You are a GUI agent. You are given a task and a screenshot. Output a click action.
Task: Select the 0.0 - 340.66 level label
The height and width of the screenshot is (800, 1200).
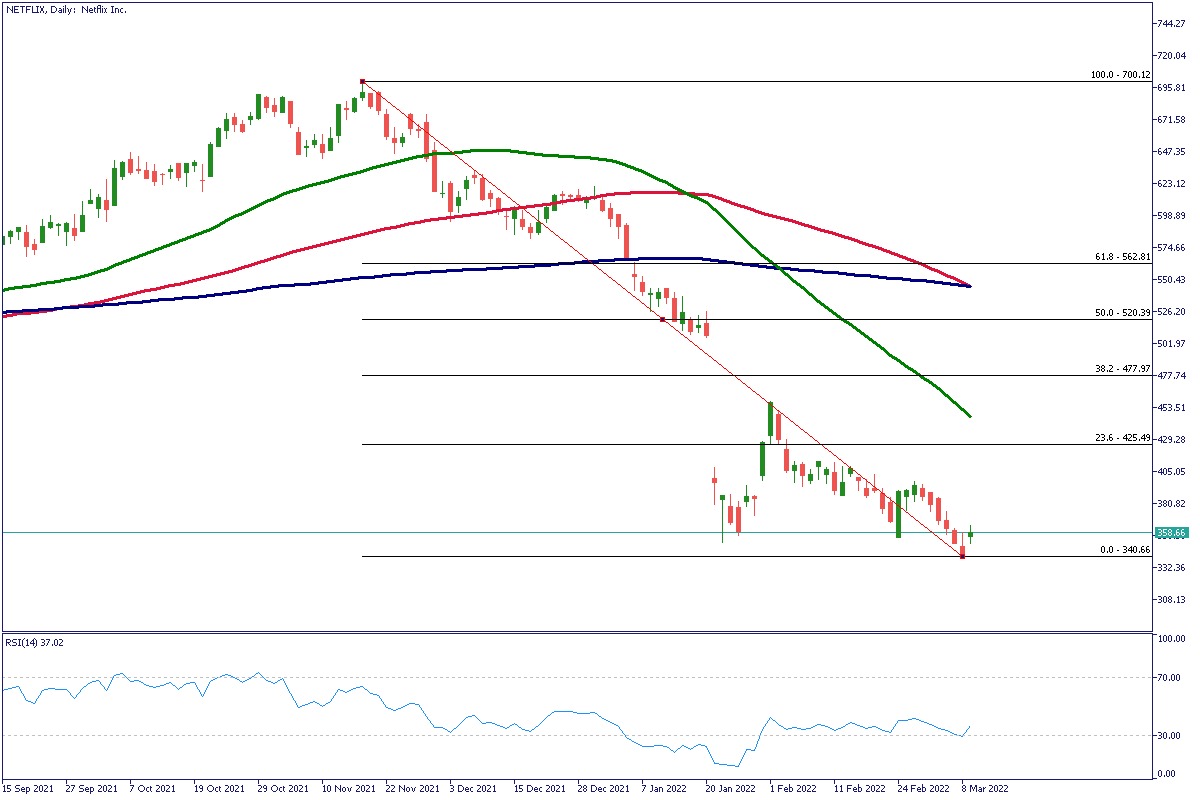coord(1126,550)
